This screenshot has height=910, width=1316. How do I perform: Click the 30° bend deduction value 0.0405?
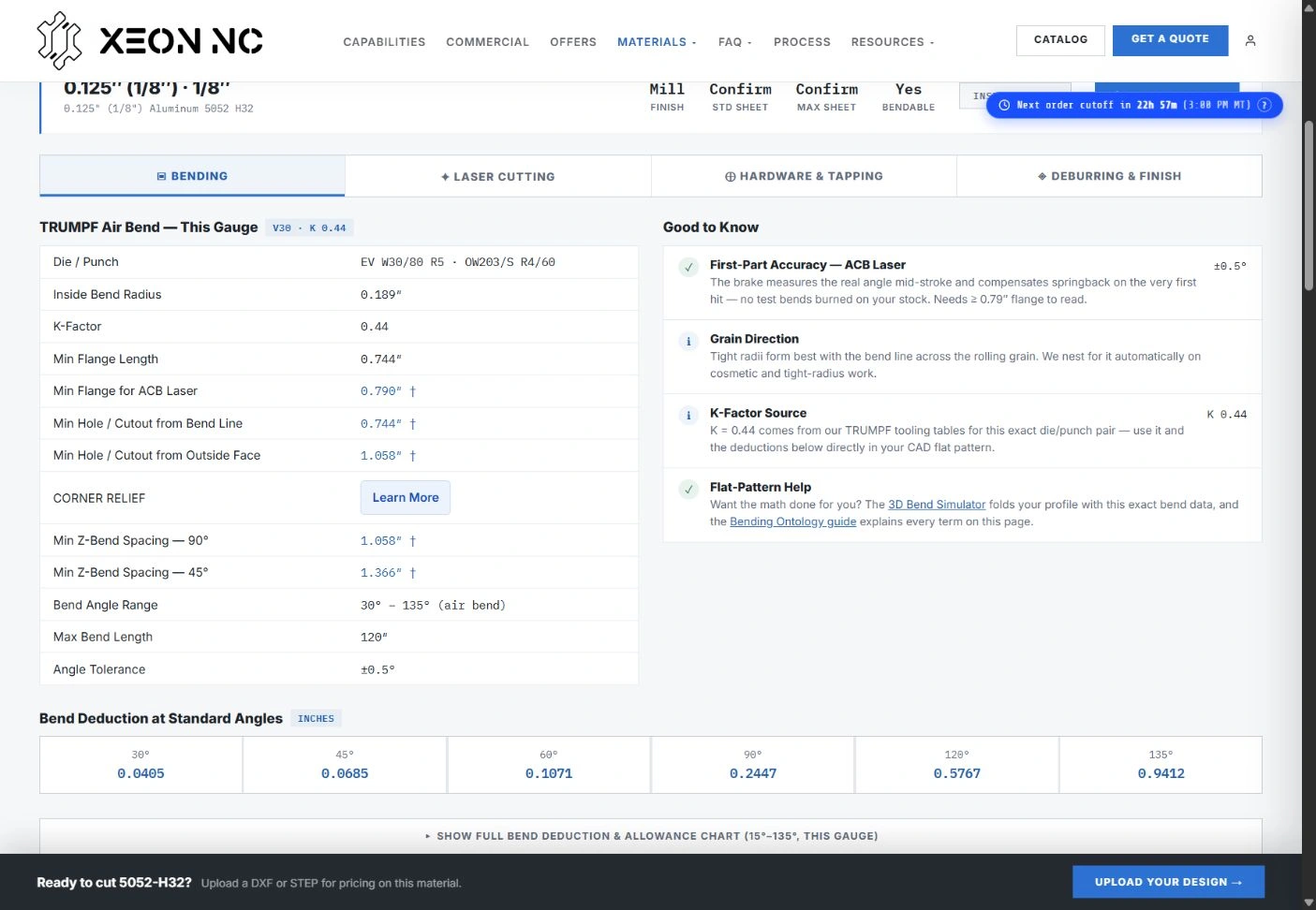140,774
